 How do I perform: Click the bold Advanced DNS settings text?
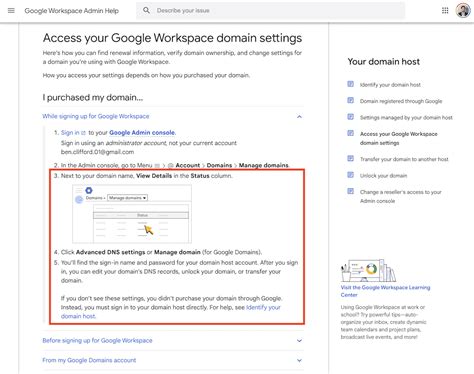[x=111, y=252]
